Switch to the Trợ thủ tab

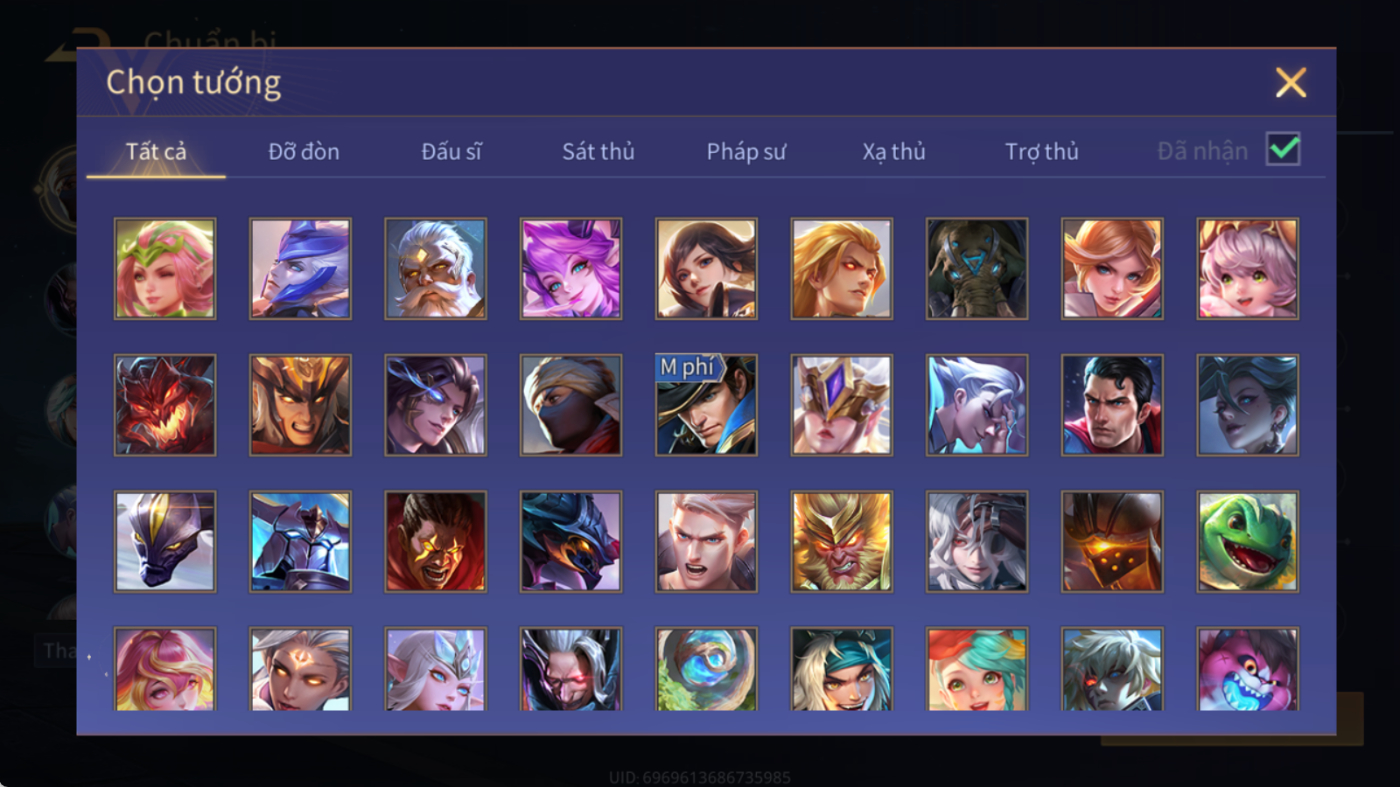tap(1042, 151)
